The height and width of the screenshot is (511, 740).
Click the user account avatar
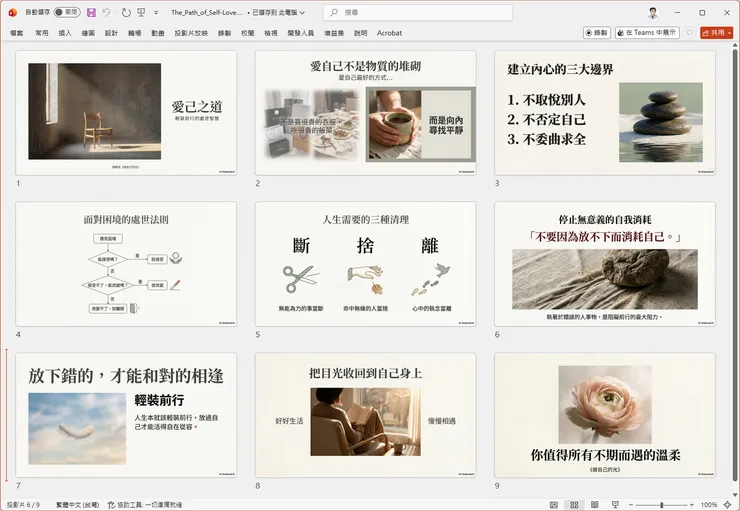point(653,13)
